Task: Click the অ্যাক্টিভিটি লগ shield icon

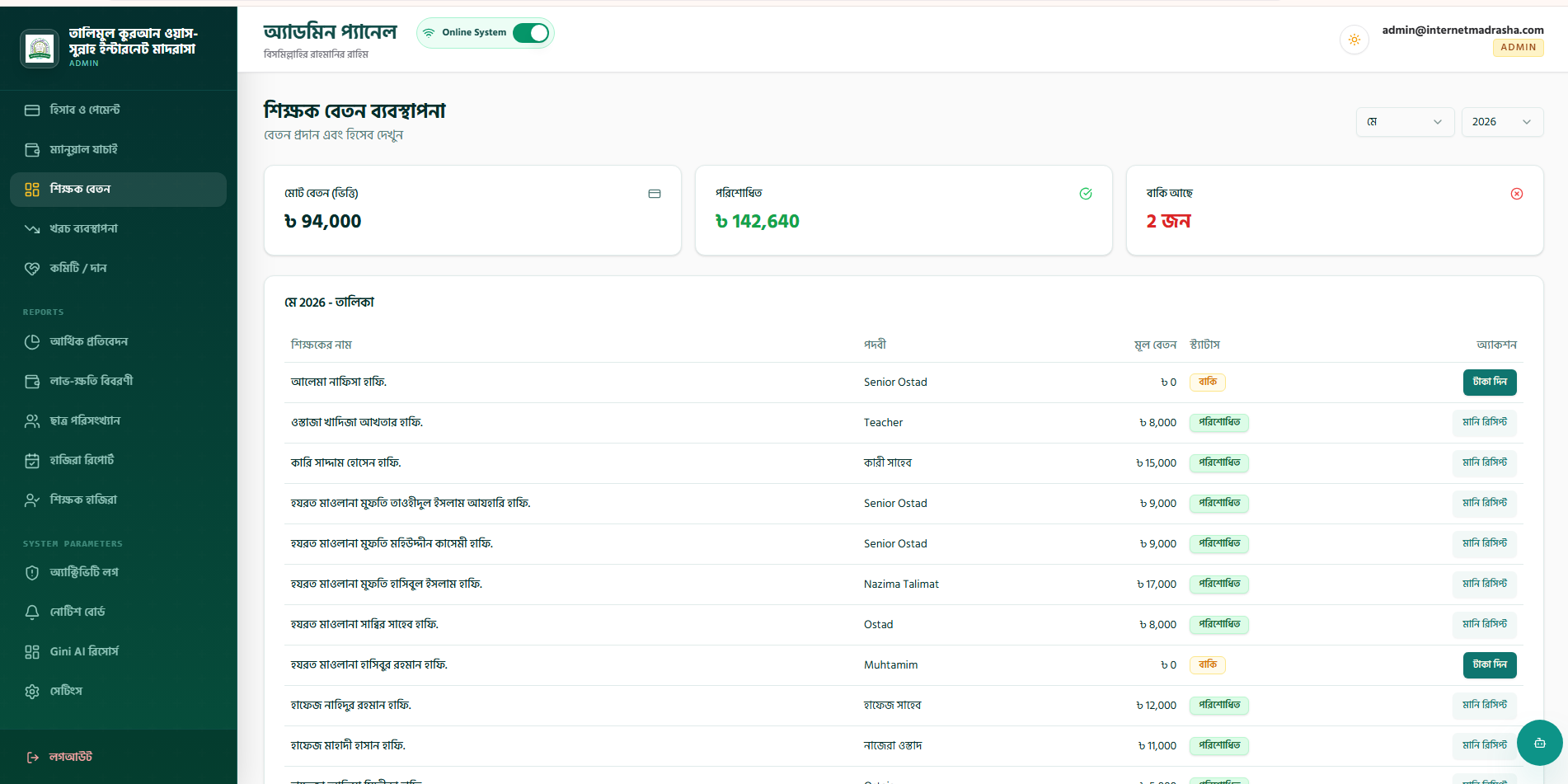Action: (x=32, y=572)
